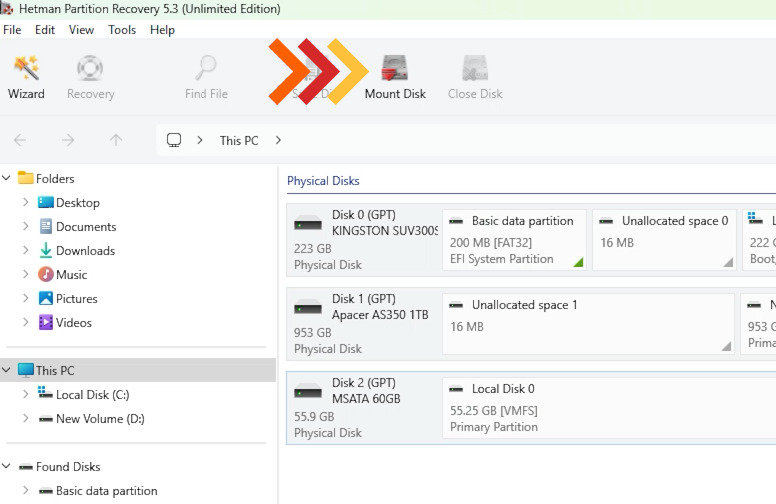Click the This PC monitor icon in tree
This screenshot has height=504, width=776.
coord(26,370)
